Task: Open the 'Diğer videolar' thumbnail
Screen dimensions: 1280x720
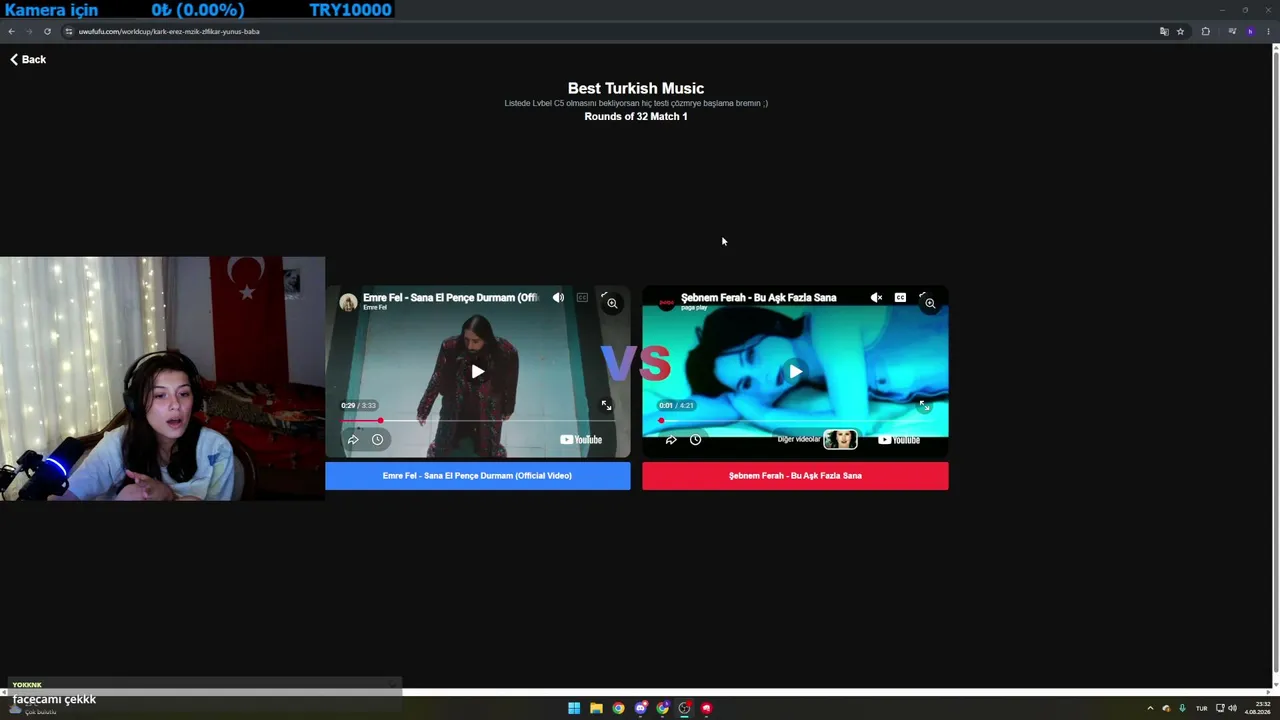Action: tap(840, 440)
